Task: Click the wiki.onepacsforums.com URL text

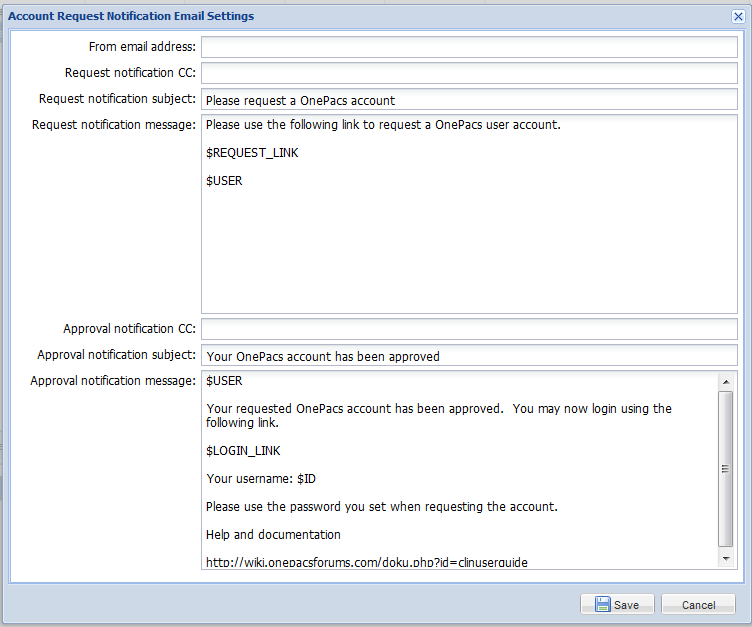Action: [x=367, y=562]
